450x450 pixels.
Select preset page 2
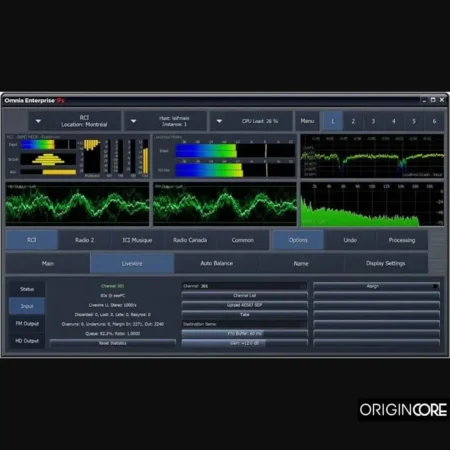point(353,121)
